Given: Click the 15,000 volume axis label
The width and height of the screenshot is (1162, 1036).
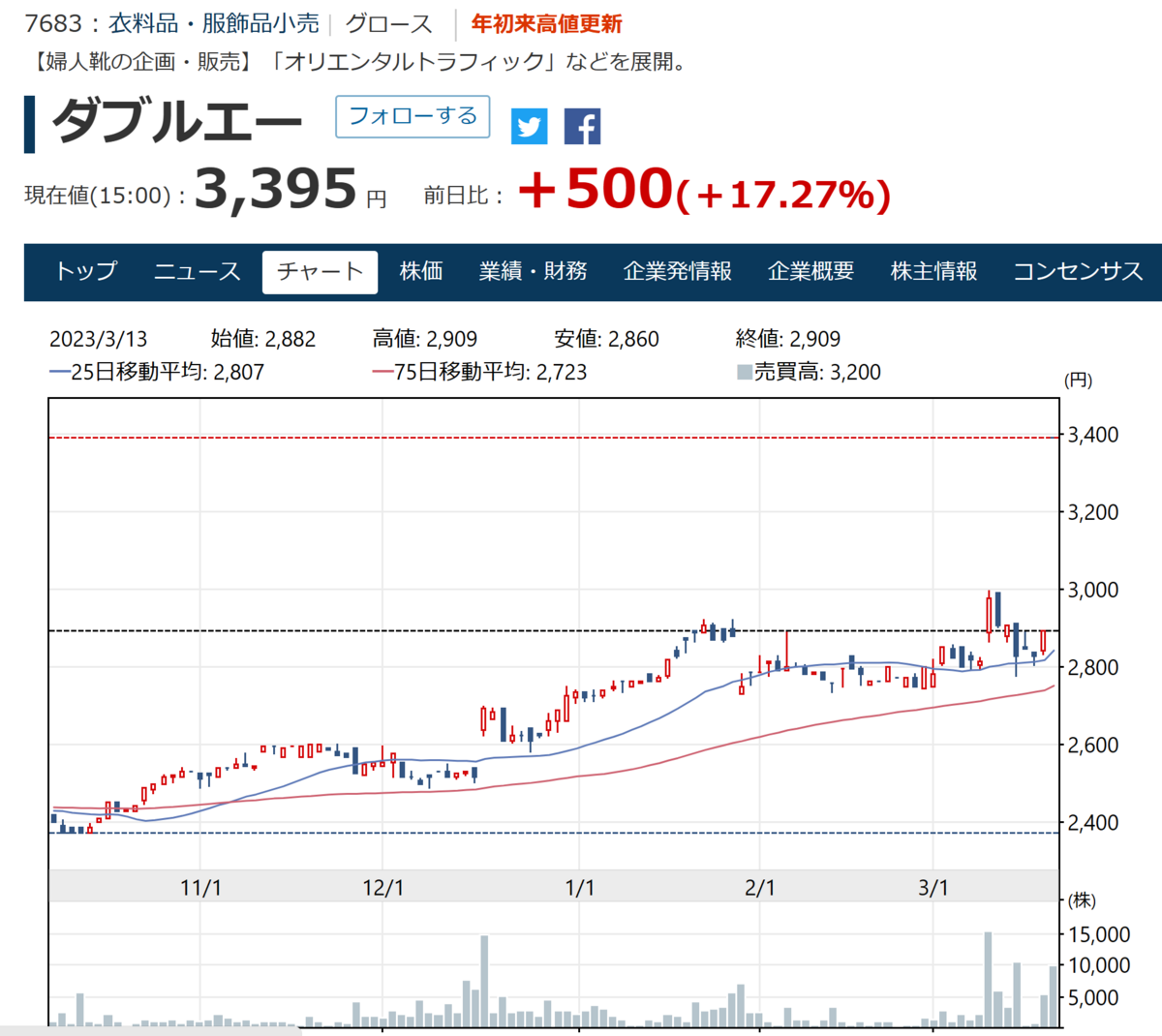Looking at the screenshot, I should pos(1099,934).
